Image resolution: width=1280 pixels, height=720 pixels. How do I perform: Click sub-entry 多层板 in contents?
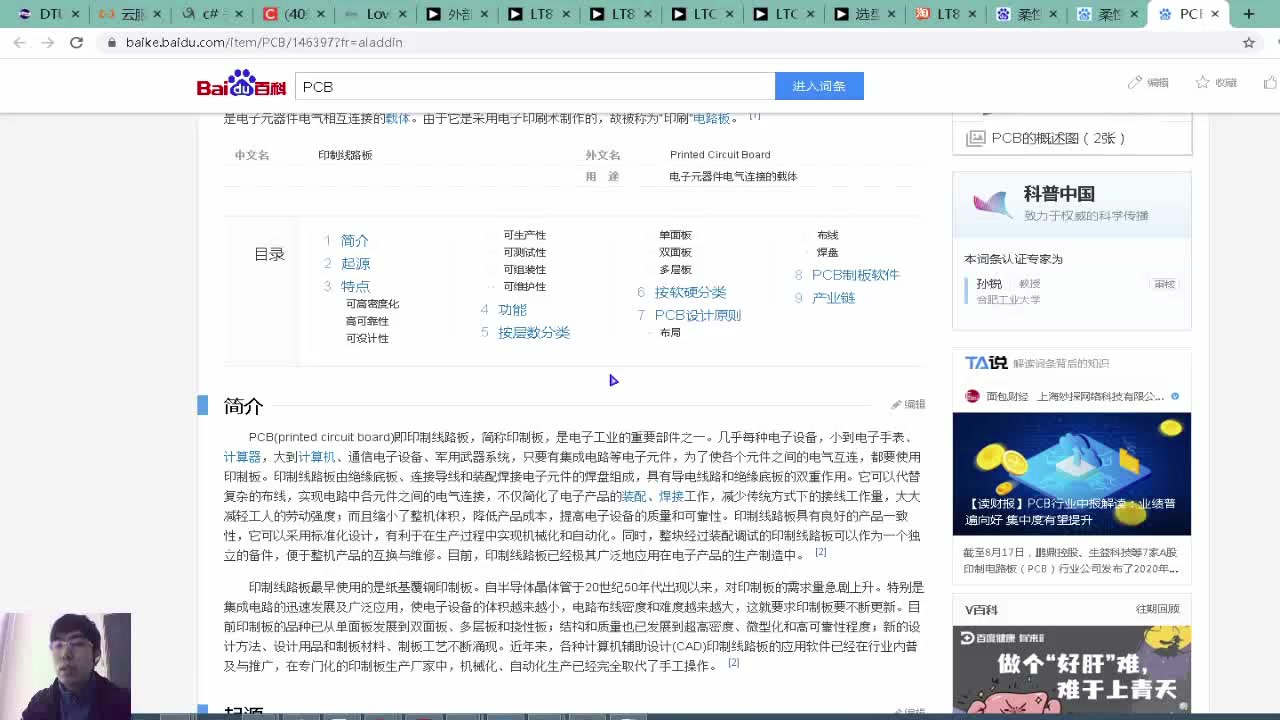click(675, 269)
